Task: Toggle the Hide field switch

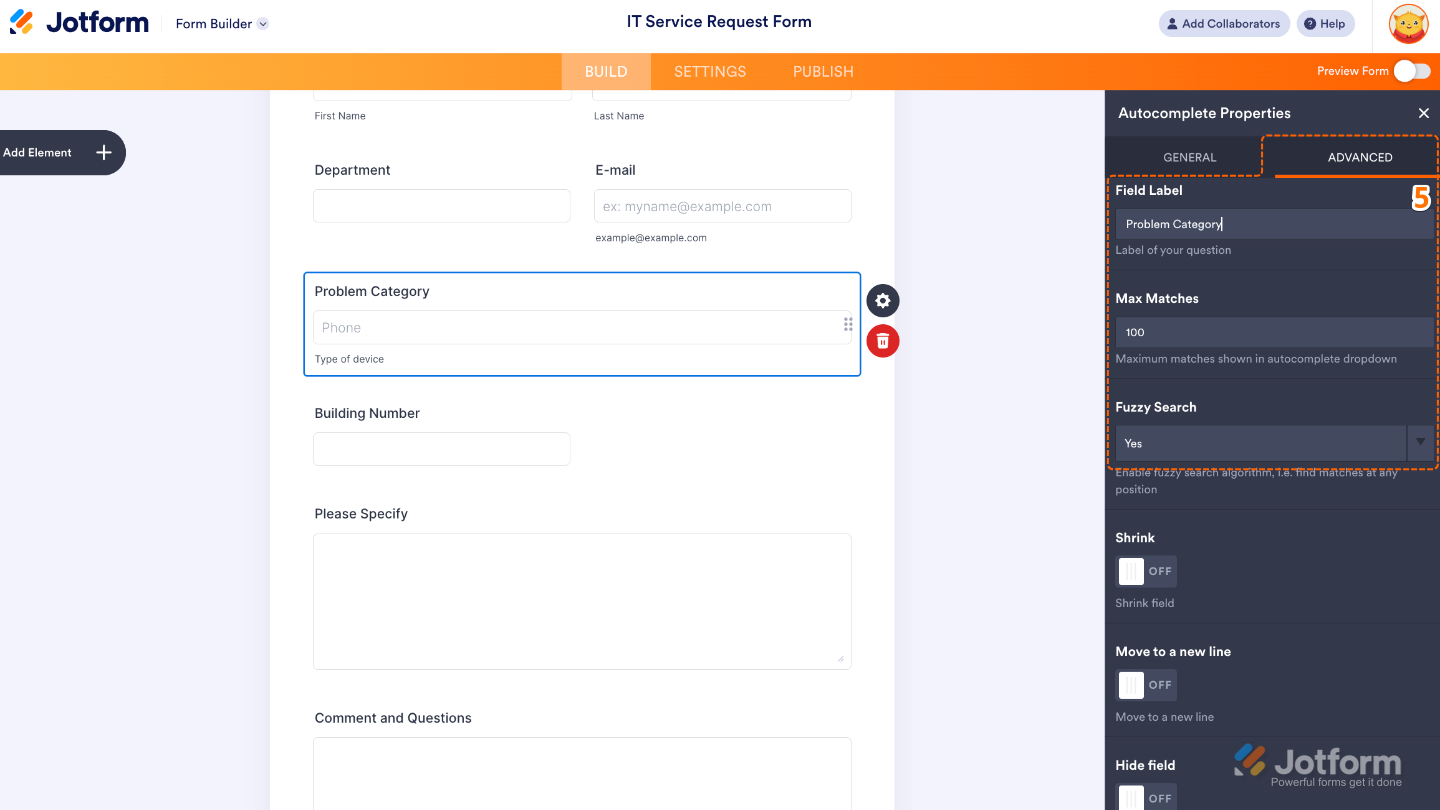Action: [1146, 797]
